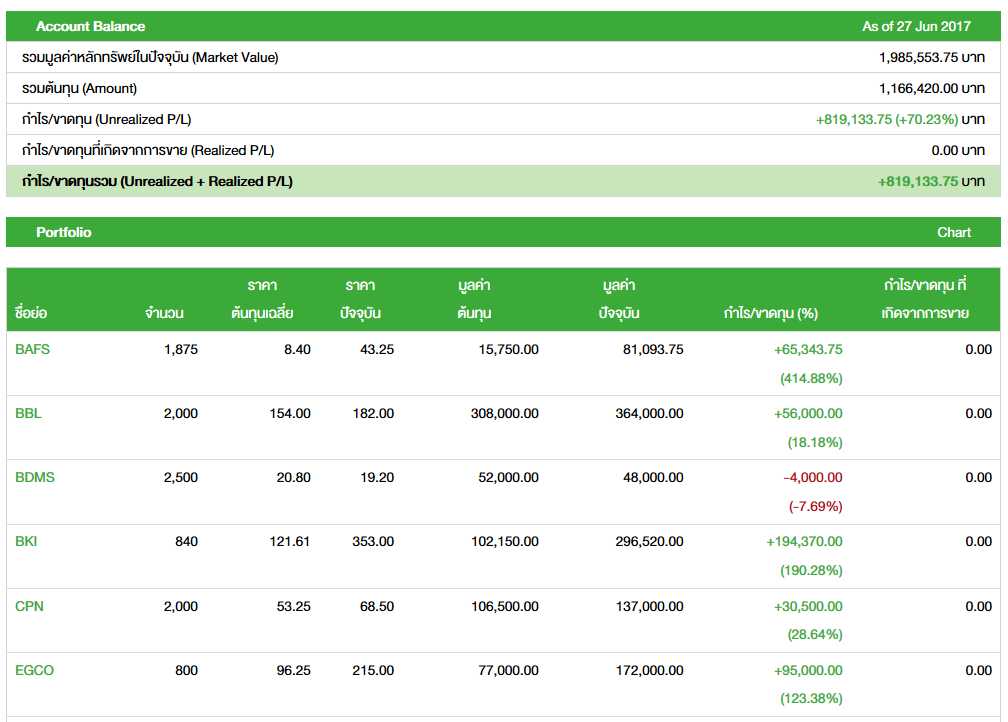The image size is (1008, 722).
Task: Click BDMS loss percentage (-7.69%)
Action: [815, 506]
